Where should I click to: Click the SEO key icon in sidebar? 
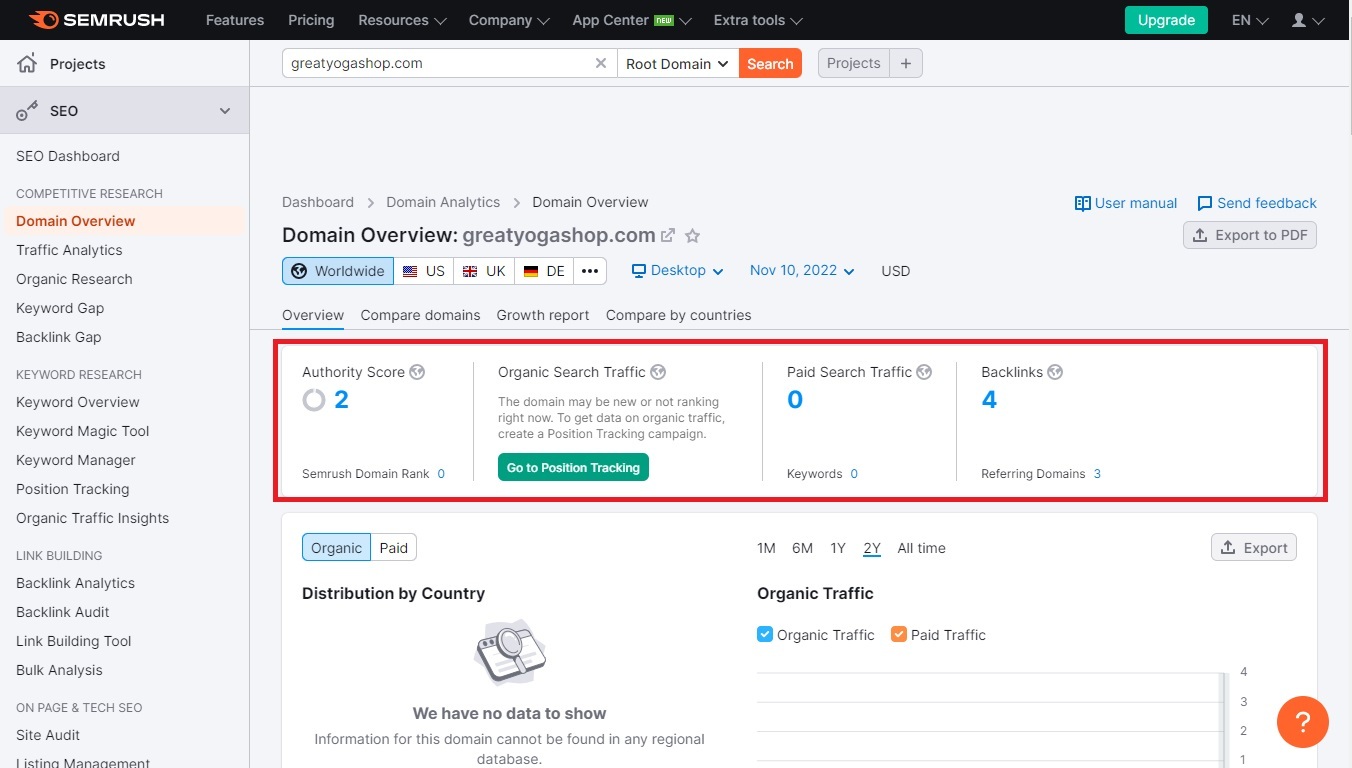point(27,111)
